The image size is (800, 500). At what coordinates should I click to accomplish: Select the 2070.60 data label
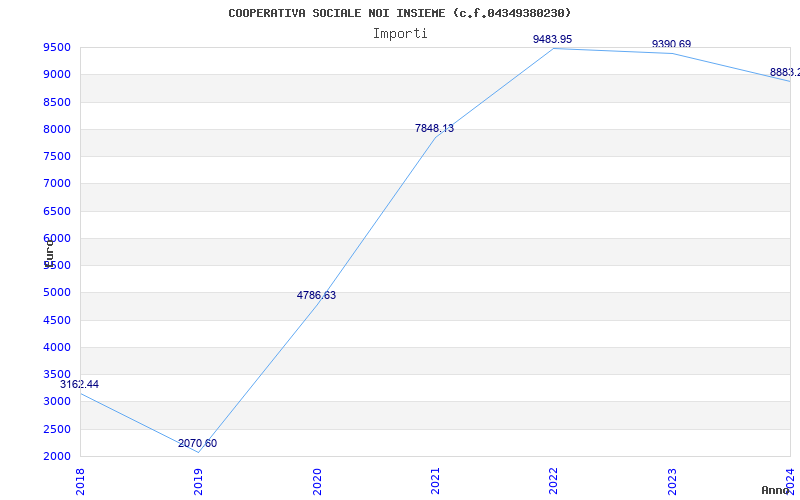point(197,443)
